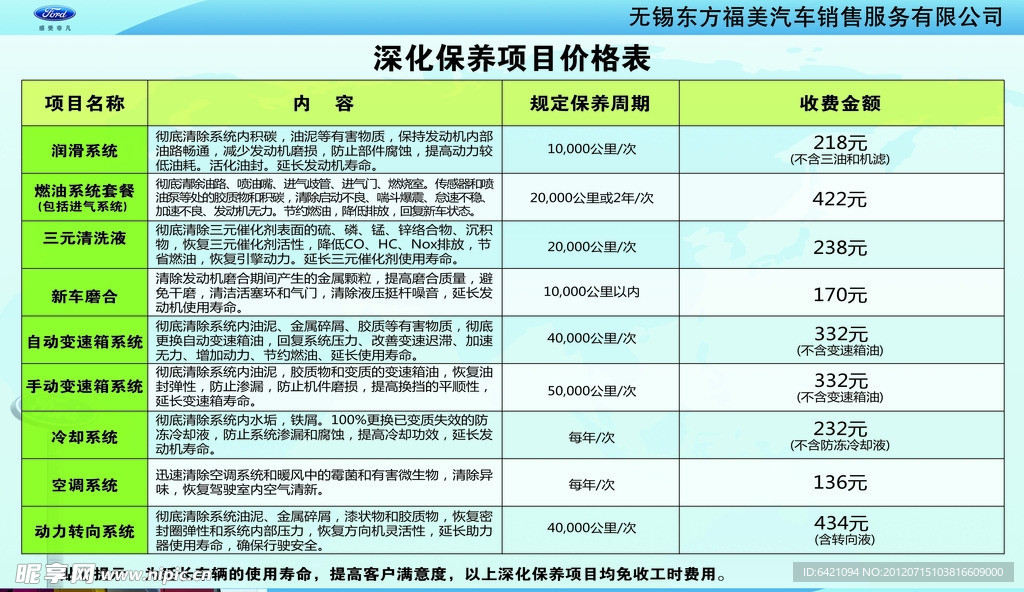Image resolution: width=1024 pixels, height=592 pixels.
Task: Select the 动力转向系统 row
Action: coord(85,532)
